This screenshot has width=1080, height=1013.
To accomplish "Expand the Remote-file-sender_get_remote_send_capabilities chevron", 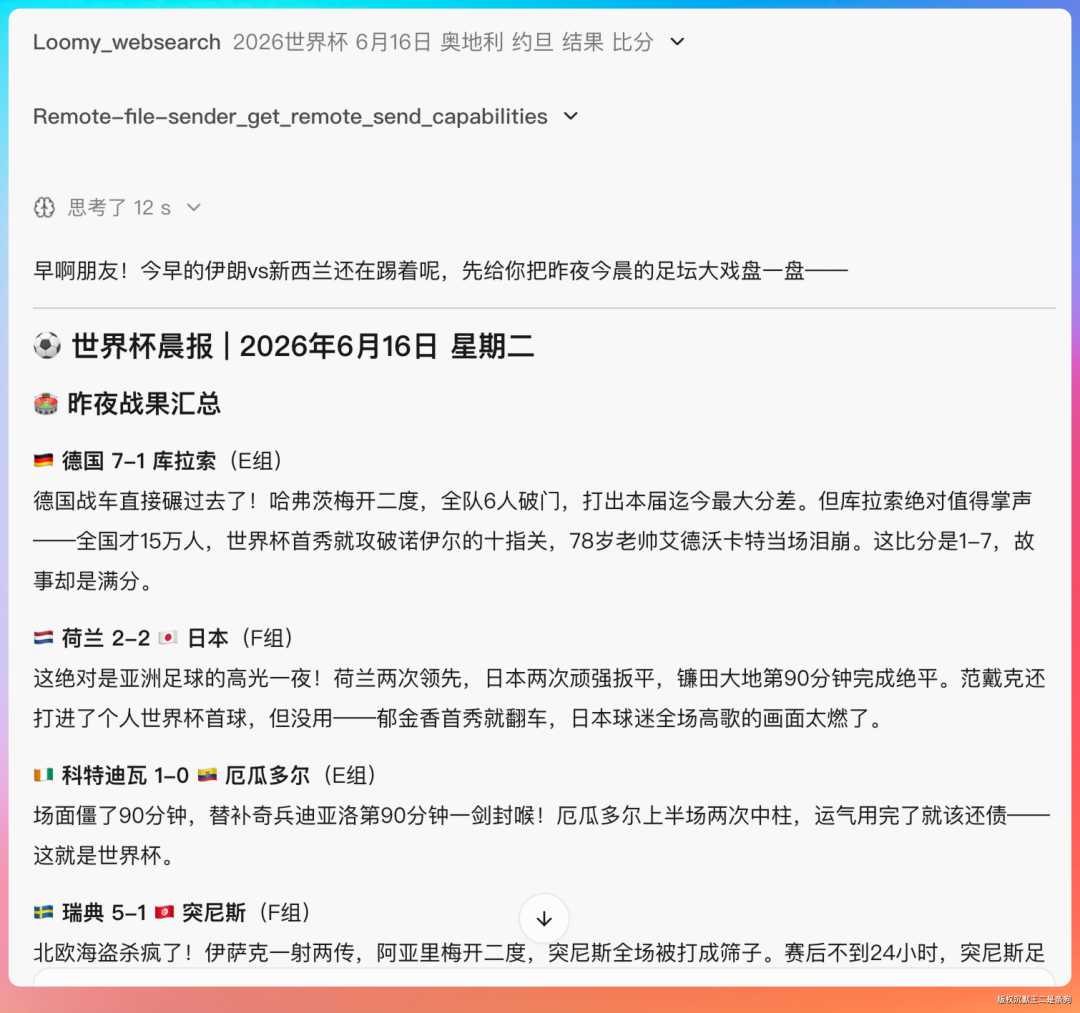I will pos(570,116).
